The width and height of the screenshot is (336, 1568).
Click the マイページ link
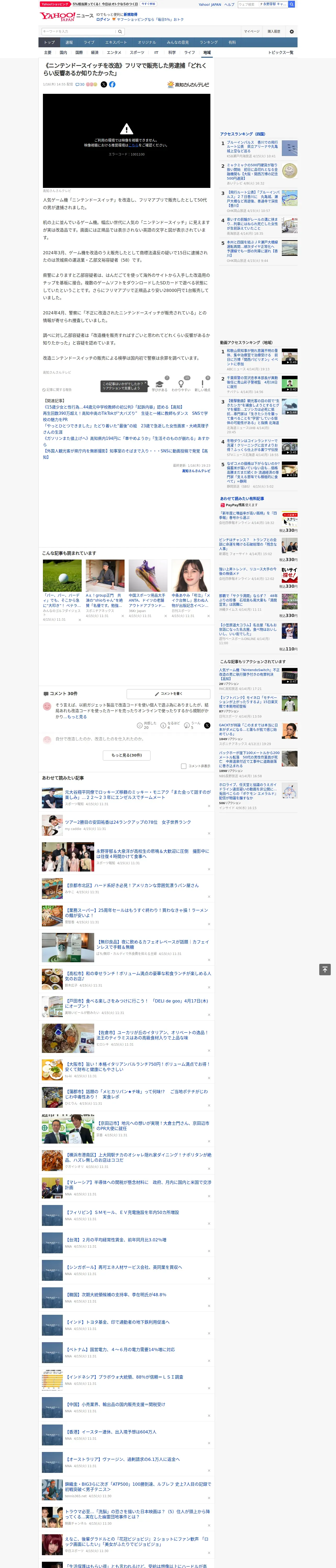click(252, 32)
